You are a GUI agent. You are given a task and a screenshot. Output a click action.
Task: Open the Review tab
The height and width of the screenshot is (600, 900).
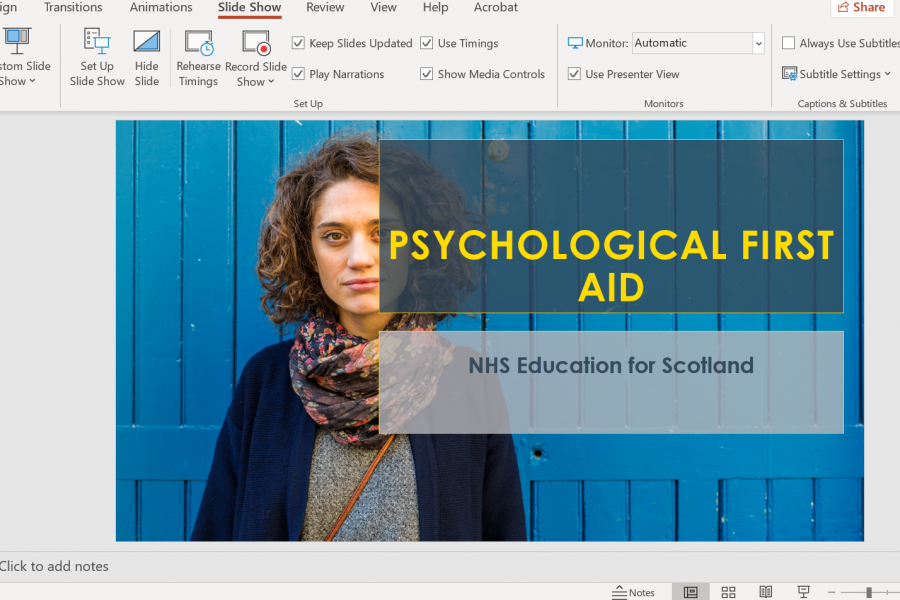(325, 8)
